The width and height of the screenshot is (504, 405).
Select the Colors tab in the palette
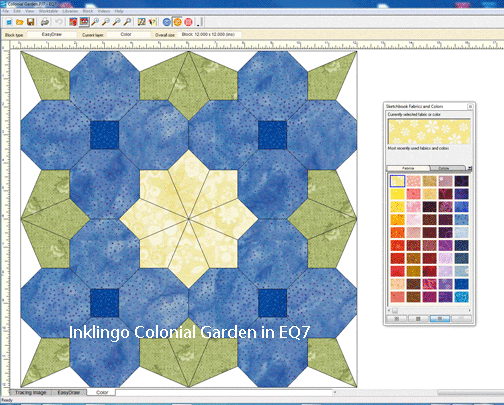[x=447, y=168]
